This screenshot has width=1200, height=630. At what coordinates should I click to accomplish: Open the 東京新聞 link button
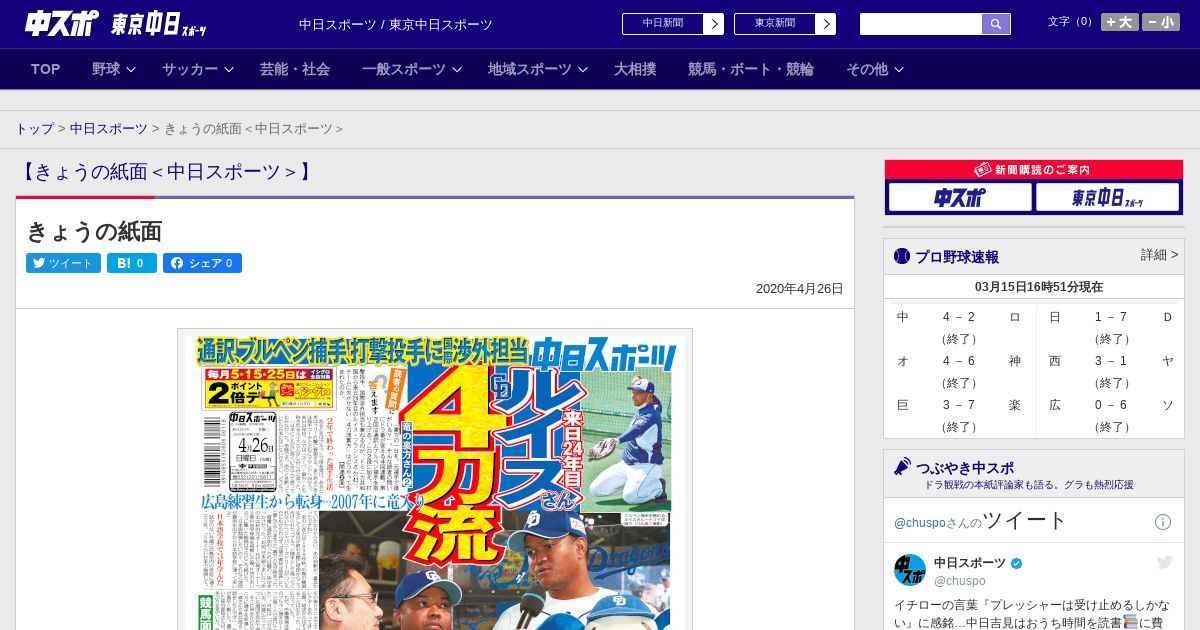(785, 24)
